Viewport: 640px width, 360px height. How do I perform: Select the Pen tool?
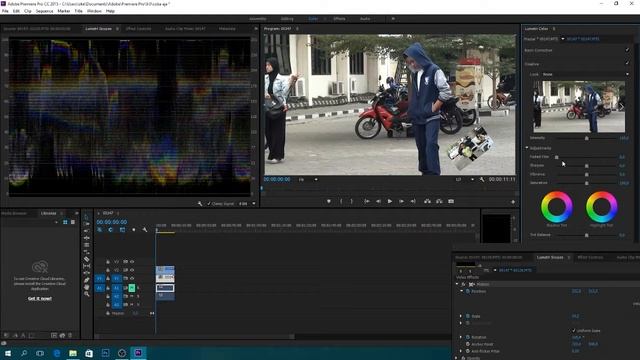(86, 280)
